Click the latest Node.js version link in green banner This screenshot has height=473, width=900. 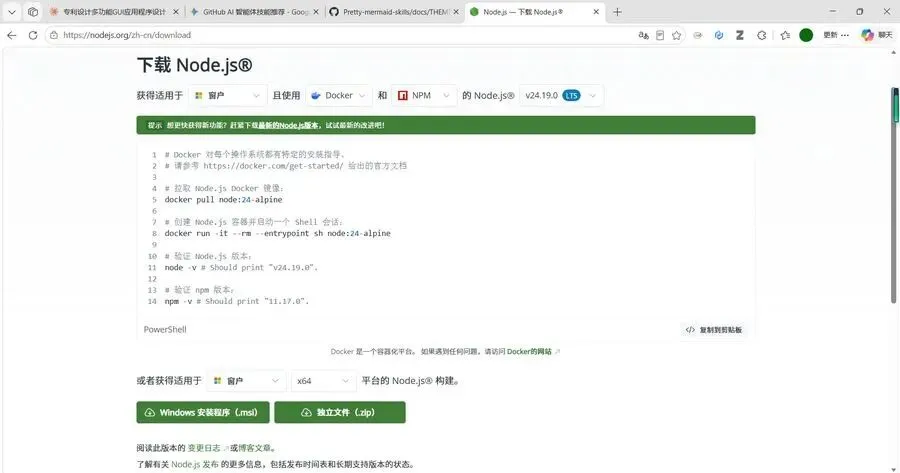coord(288,125)
